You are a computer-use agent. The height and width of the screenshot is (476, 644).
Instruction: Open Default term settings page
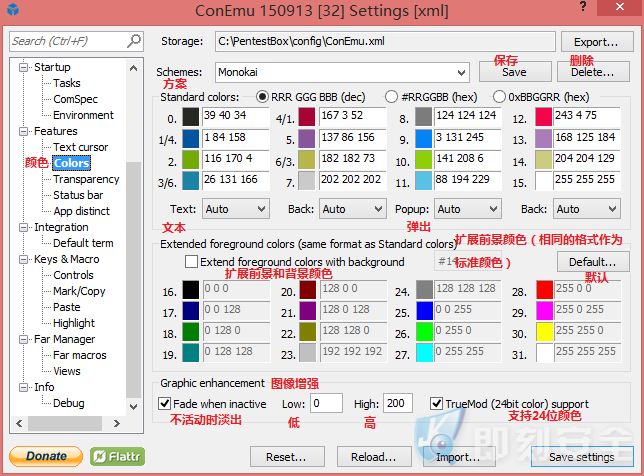(x=83, y=243)
